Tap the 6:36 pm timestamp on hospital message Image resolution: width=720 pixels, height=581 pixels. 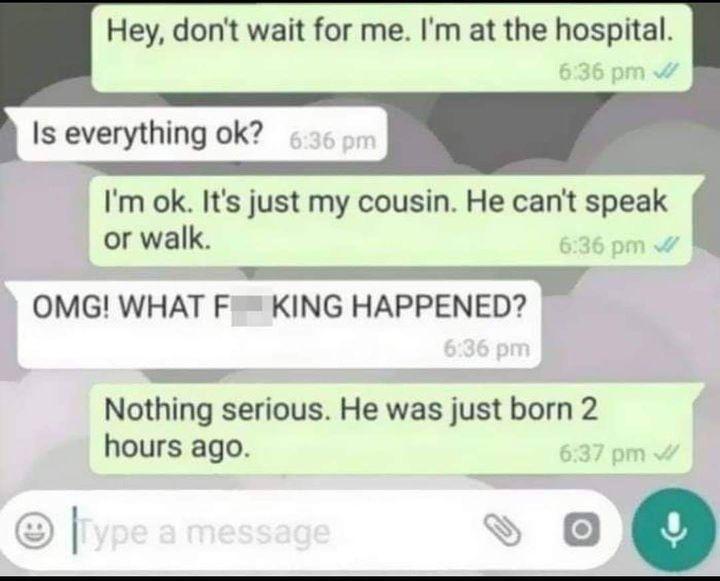[602, 72]
